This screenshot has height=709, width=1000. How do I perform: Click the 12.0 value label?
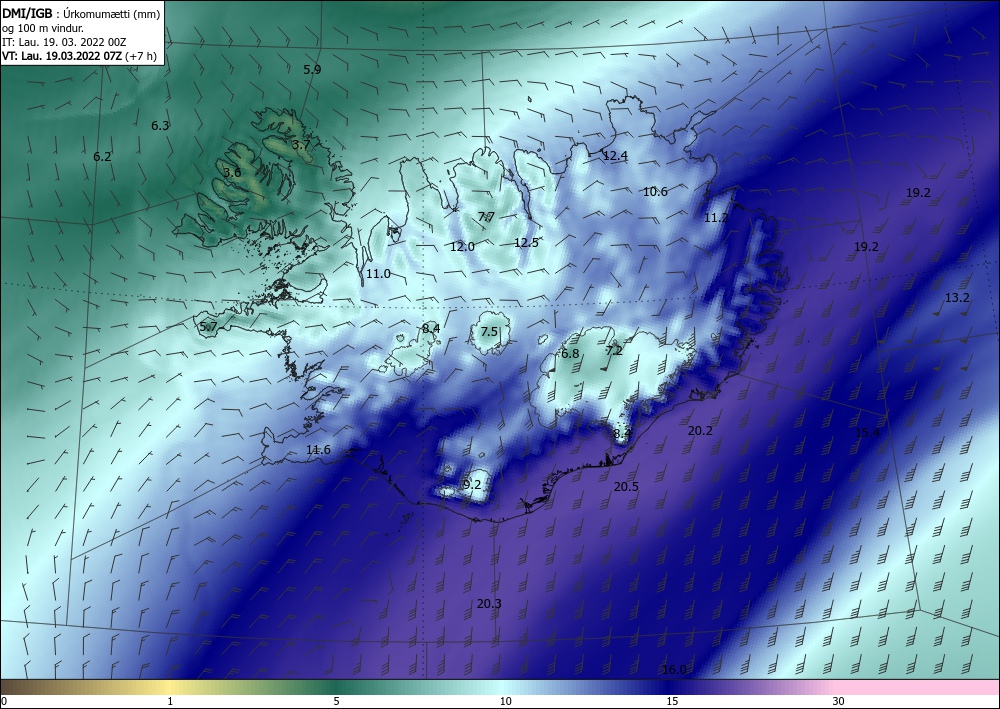point(462,247)
